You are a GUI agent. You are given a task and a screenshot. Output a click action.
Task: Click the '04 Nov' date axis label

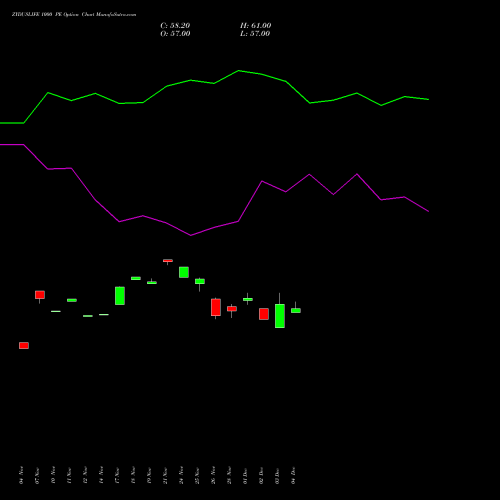(x=21, y=475)
